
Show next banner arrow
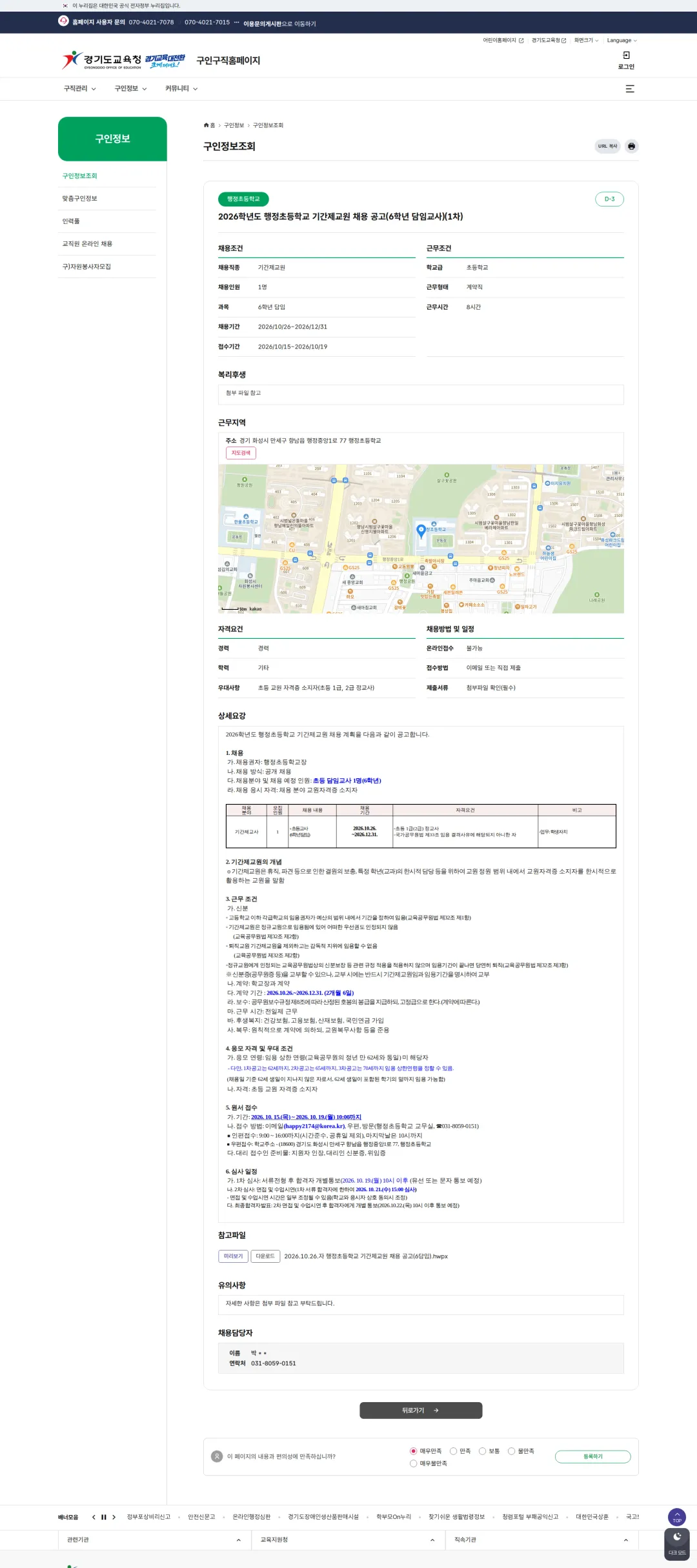(114, 1517)
